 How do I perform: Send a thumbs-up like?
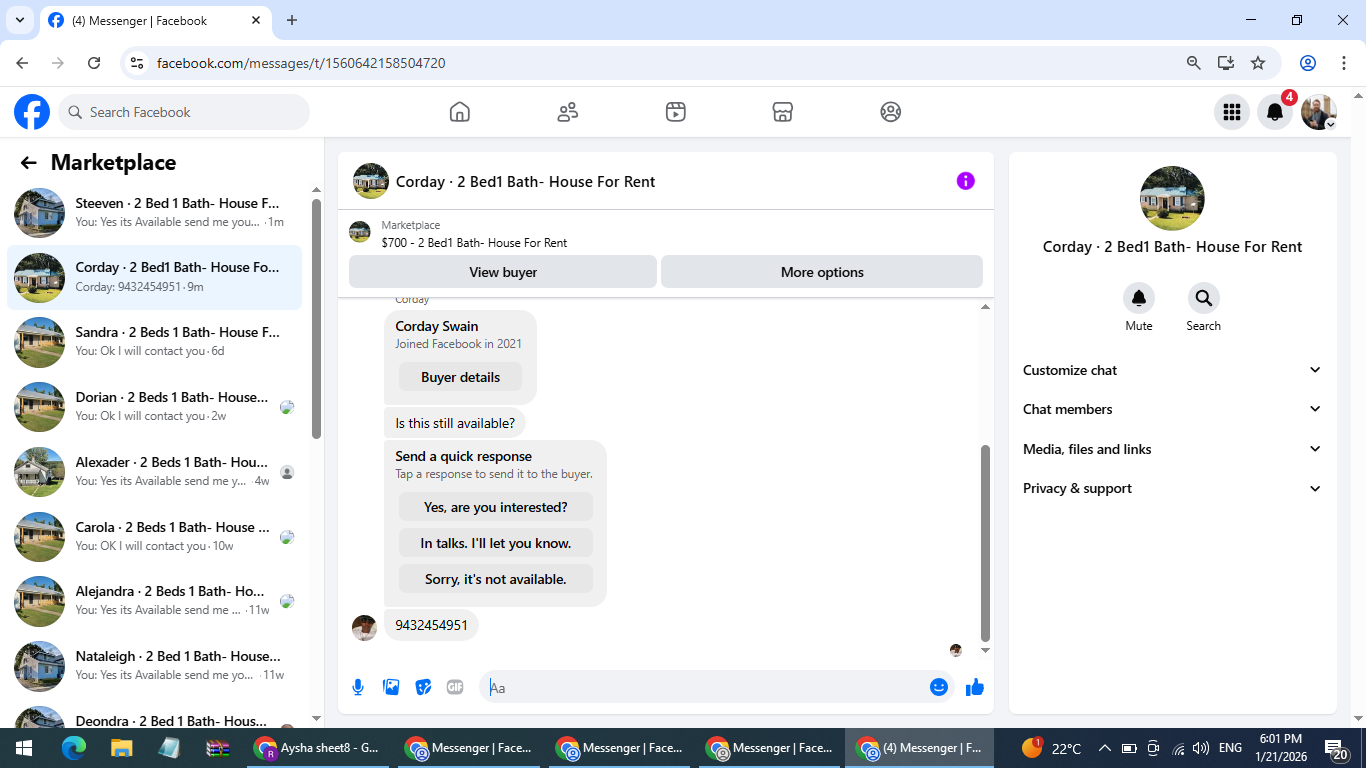pyautogui.click(x=975, y=687)
